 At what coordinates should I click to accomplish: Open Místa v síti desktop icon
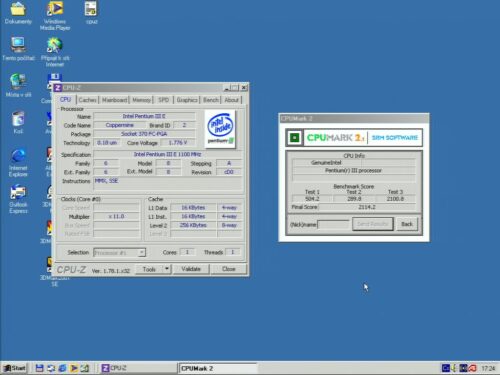pyautogui.click(x=18, y=86)
